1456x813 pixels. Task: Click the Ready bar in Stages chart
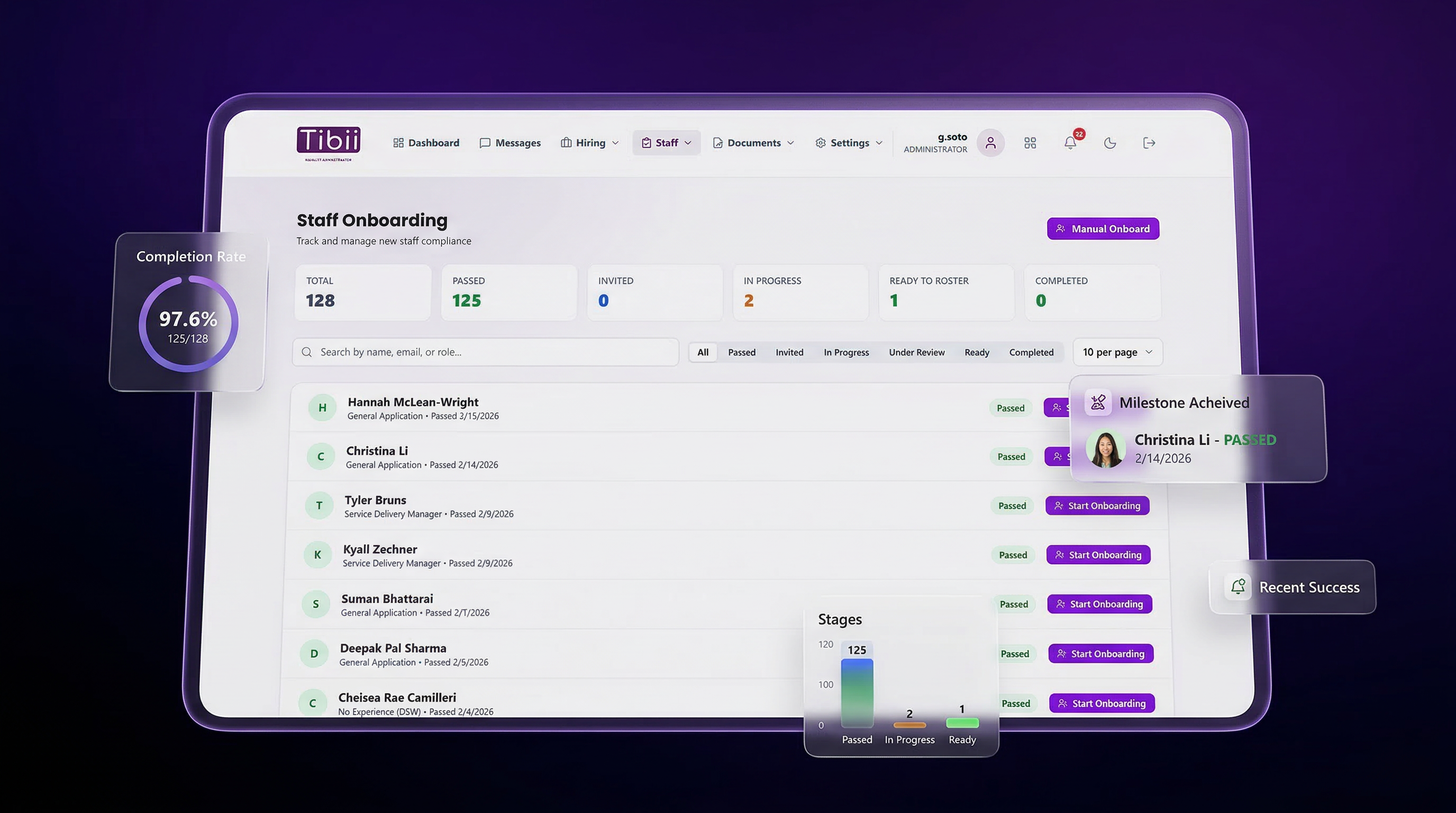[962, 722]
